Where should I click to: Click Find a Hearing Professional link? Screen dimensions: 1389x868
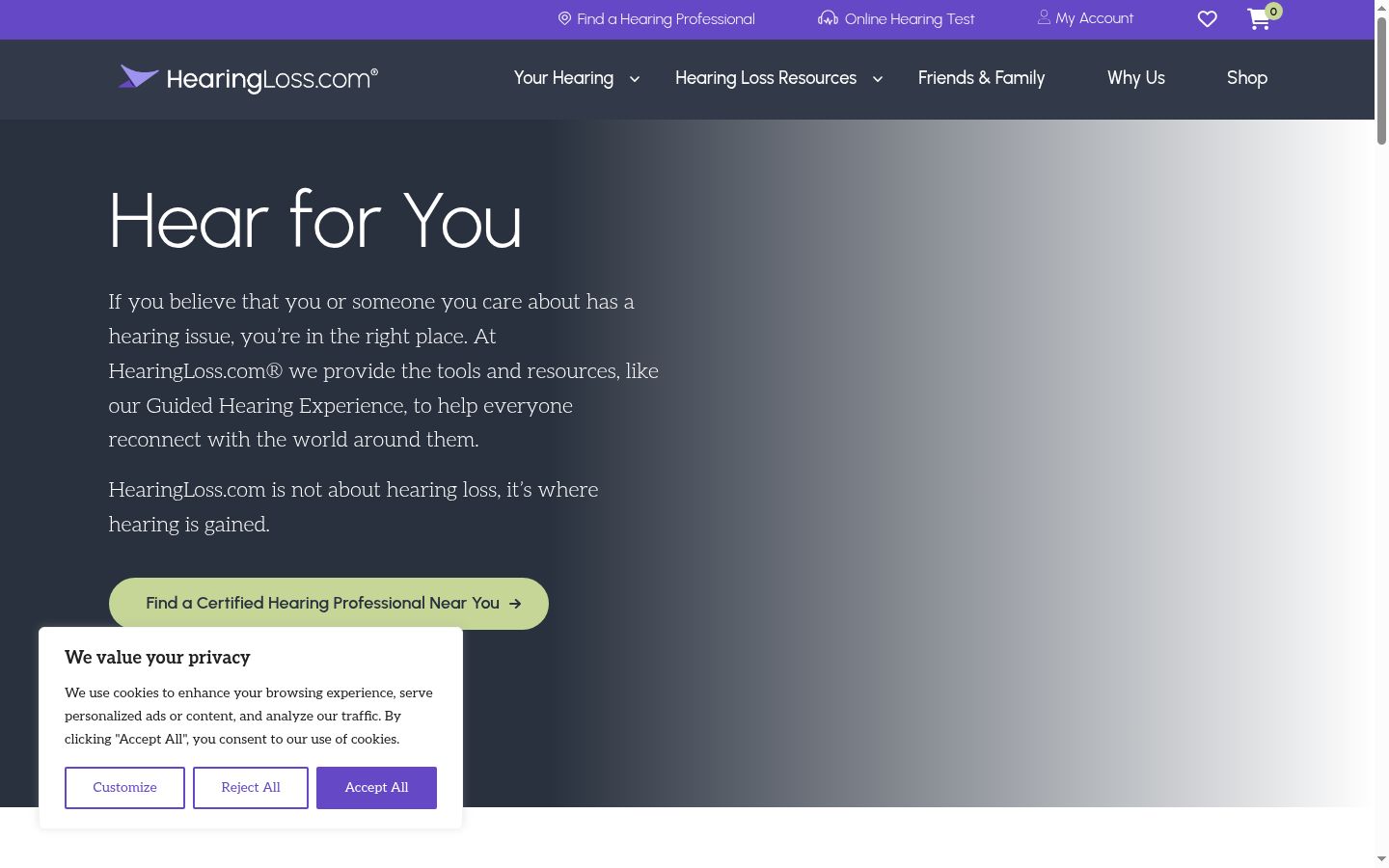[x=666, y=19]
